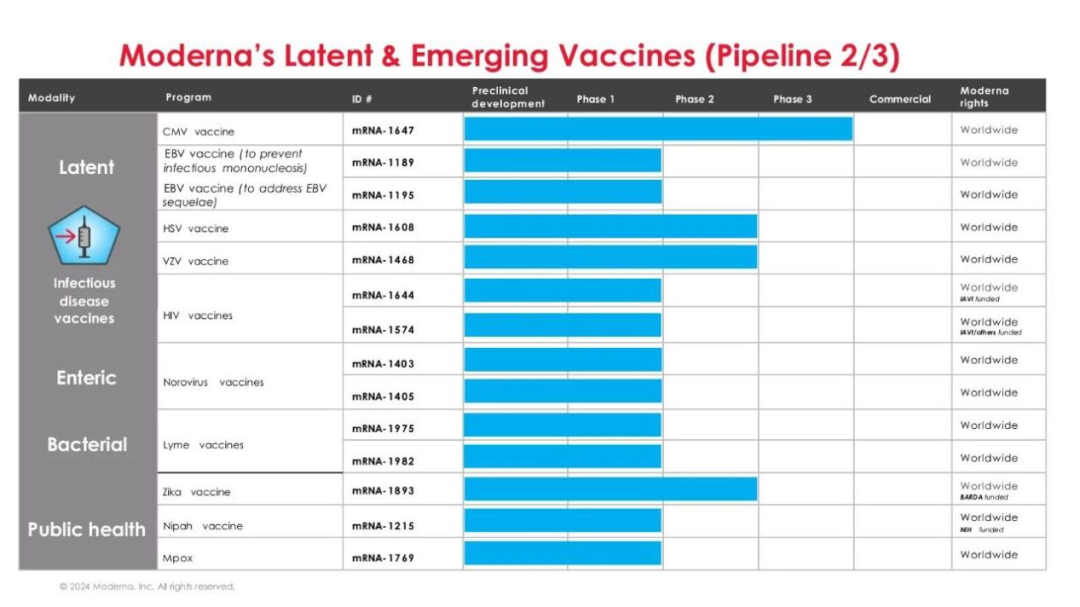Click the Norovirus vaccines program label
The width and height of the screenshot is (1080, 607).
tap(213, 382)
